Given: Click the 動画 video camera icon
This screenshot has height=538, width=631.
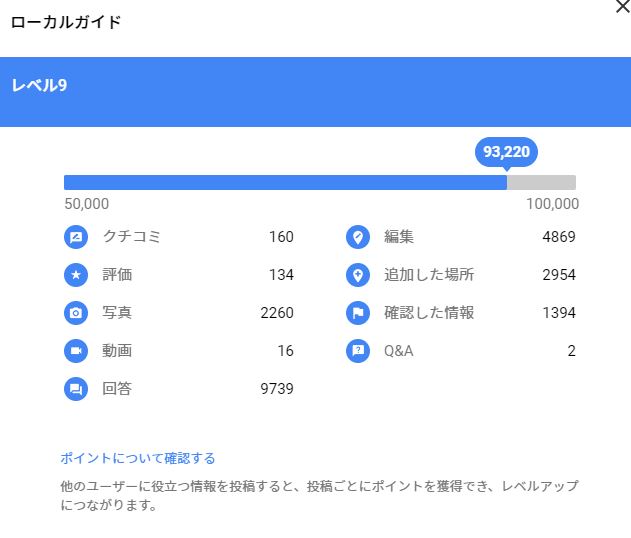Looking at the screenshot, I should 75,351.
